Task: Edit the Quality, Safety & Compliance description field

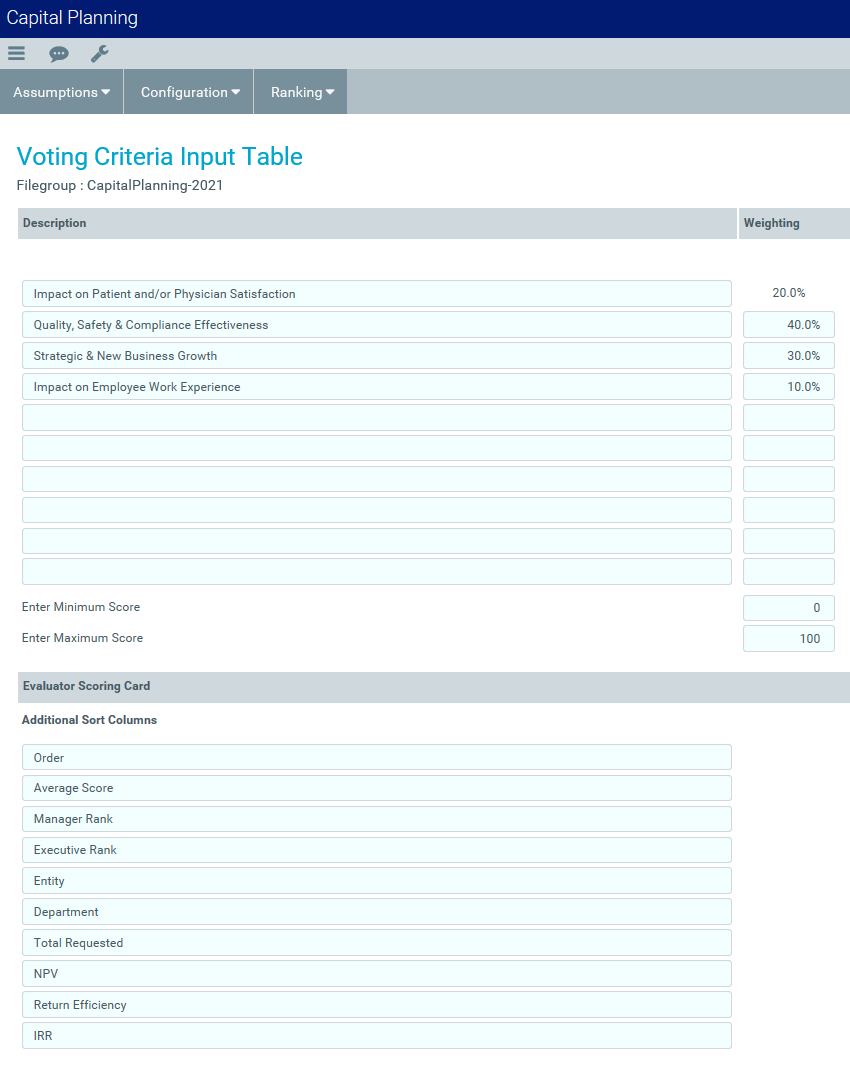Action: [x=376, y=325]
